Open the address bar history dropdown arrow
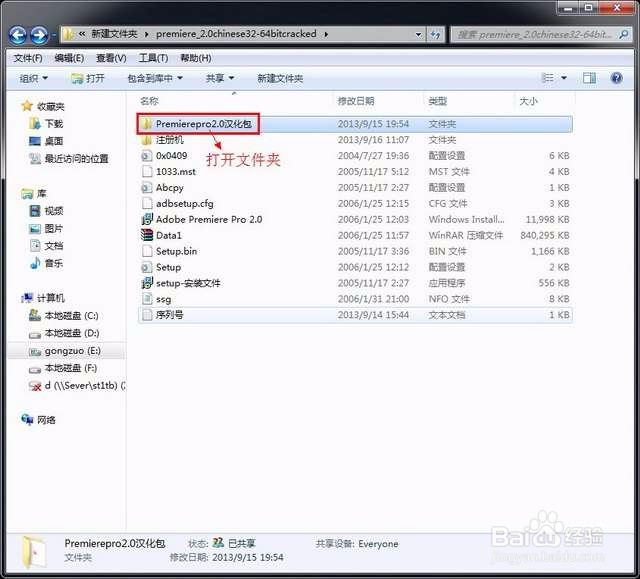The height and width of the screenshot is (579, 640). click(418, 35)
